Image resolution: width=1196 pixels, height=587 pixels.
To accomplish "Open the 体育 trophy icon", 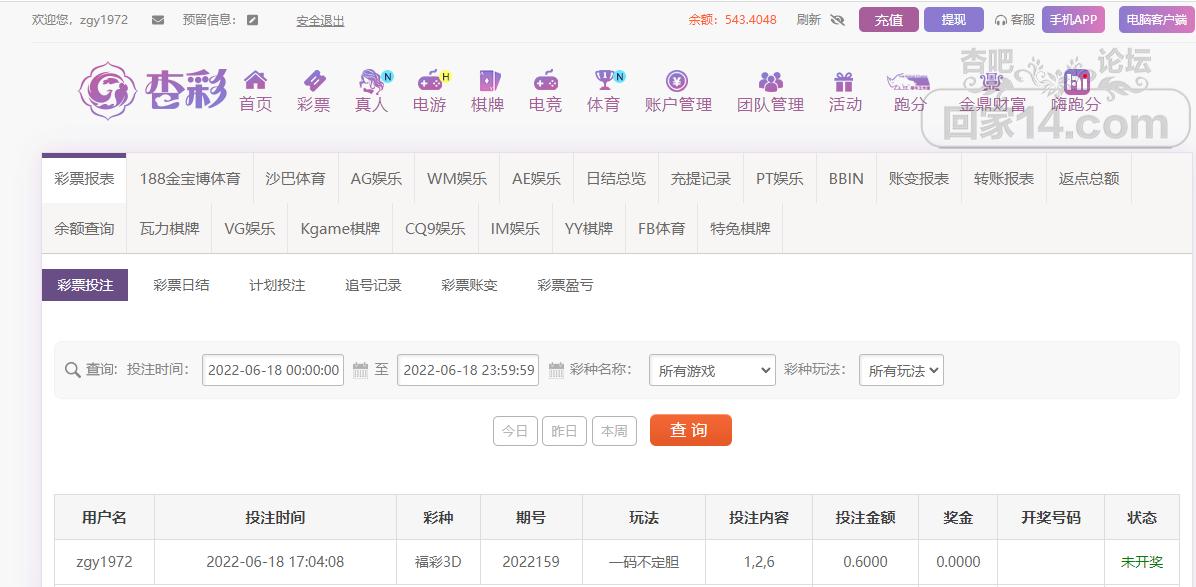I will 603,81.
